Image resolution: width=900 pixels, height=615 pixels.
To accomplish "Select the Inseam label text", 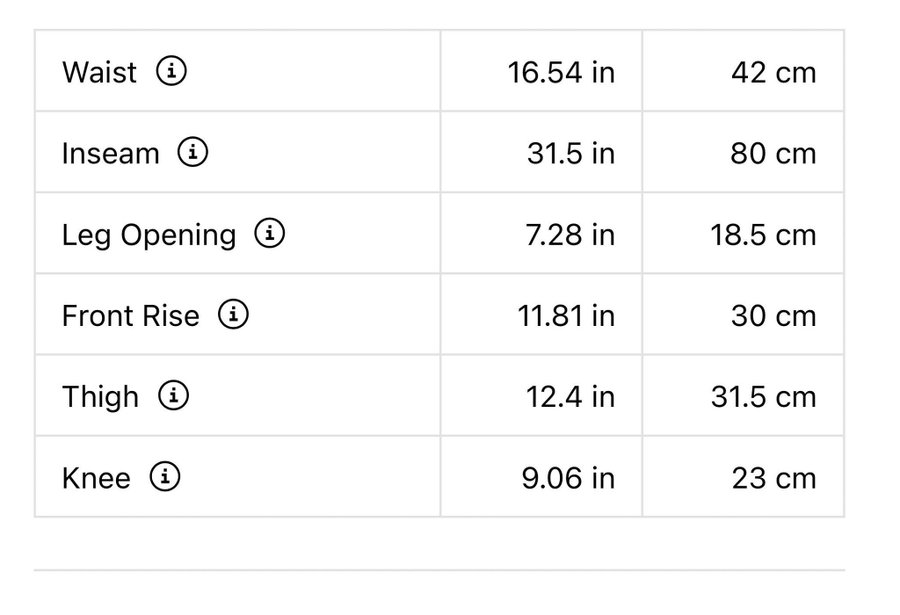I will click(110, 154).
